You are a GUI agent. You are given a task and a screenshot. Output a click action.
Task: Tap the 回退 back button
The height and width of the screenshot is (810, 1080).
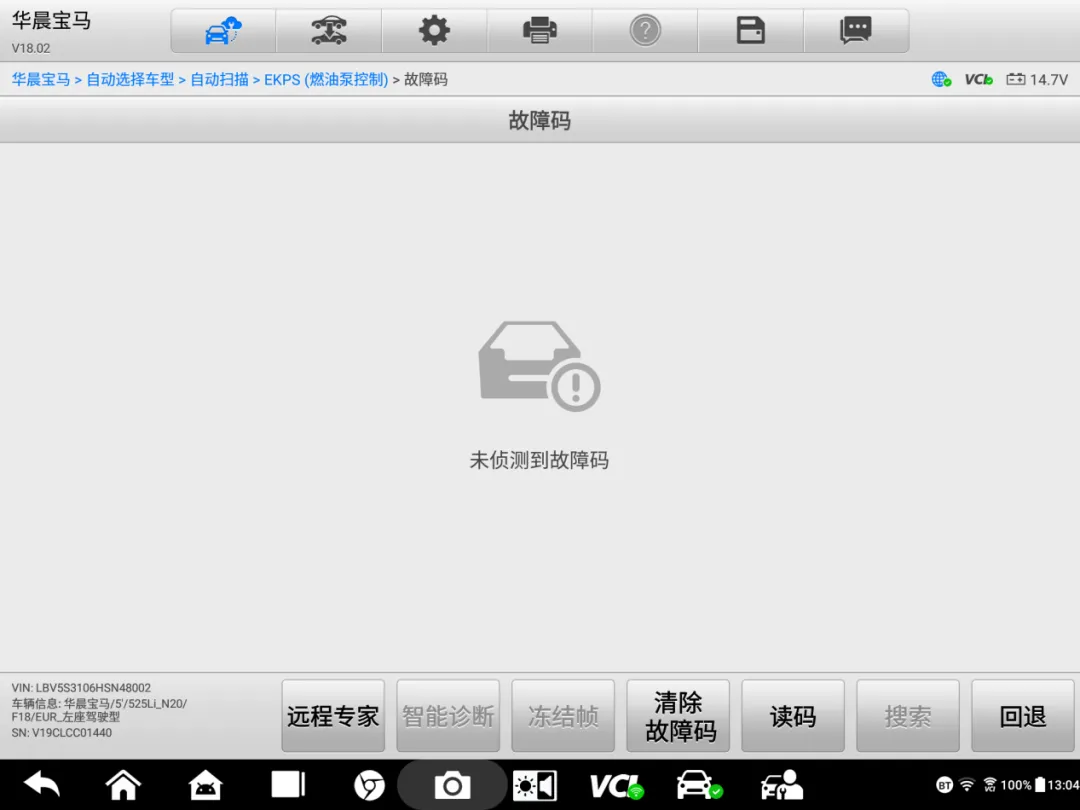click(1022, 716)
